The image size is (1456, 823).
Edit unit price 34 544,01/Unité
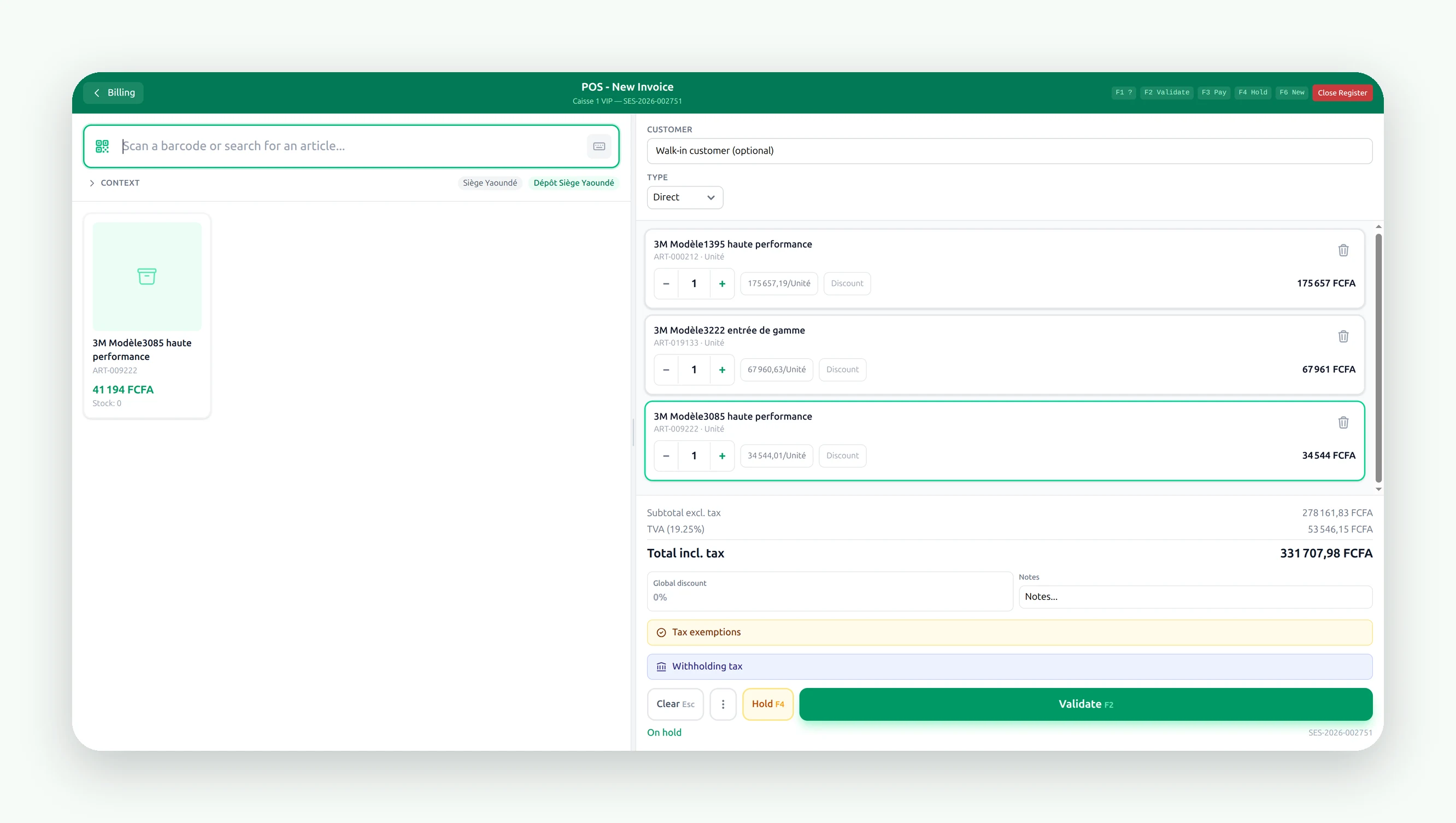coord(777,456)
